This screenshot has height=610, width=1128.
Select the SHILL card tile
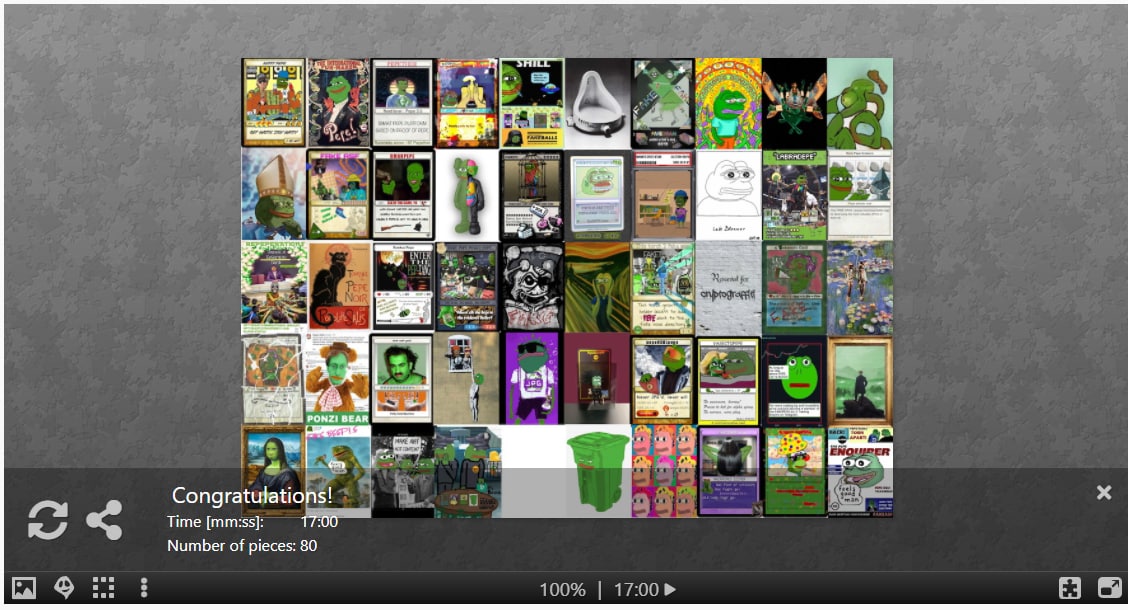[x=532, y=104]
